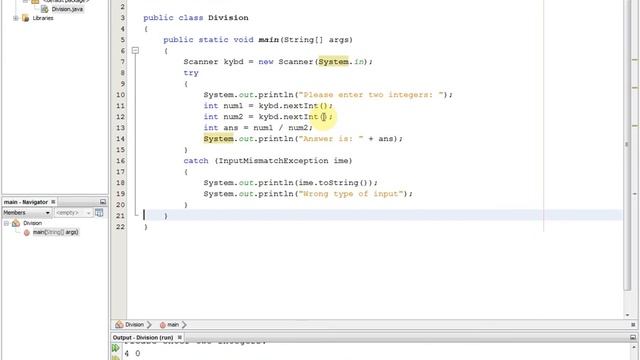
Task: Click 'InputMismatchException' in the catch clause
Action: click(x=273, y=161)
